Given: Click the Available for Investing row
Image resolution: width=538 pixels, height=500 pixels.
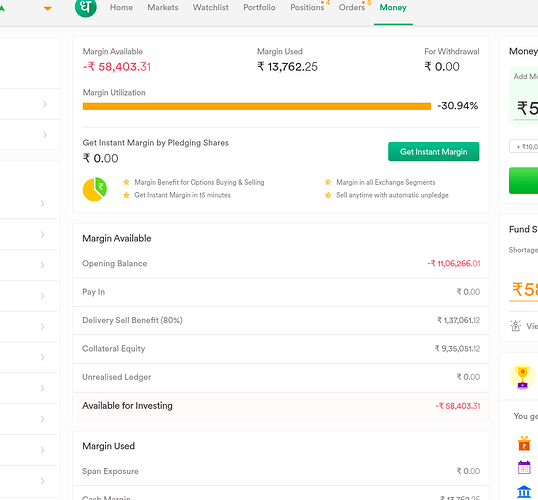Looking at the screenshot, I should pyautogui.click(x=281, y=406).
